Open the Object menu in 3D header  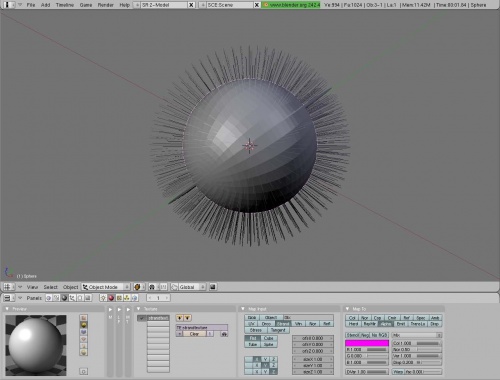tap(70, 287)
